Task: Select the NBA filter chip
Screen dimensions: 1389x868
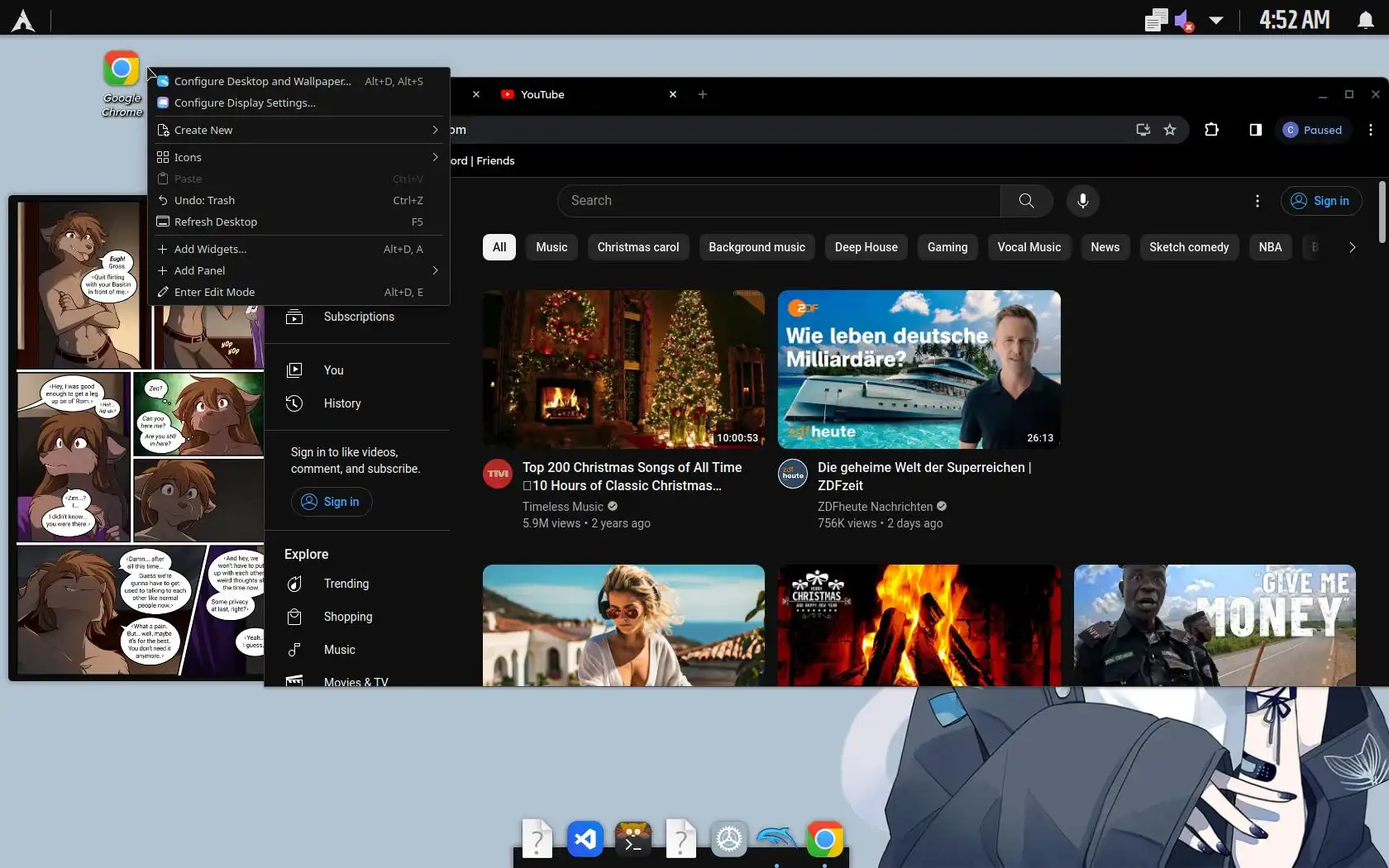Action: coord(1271,247)
